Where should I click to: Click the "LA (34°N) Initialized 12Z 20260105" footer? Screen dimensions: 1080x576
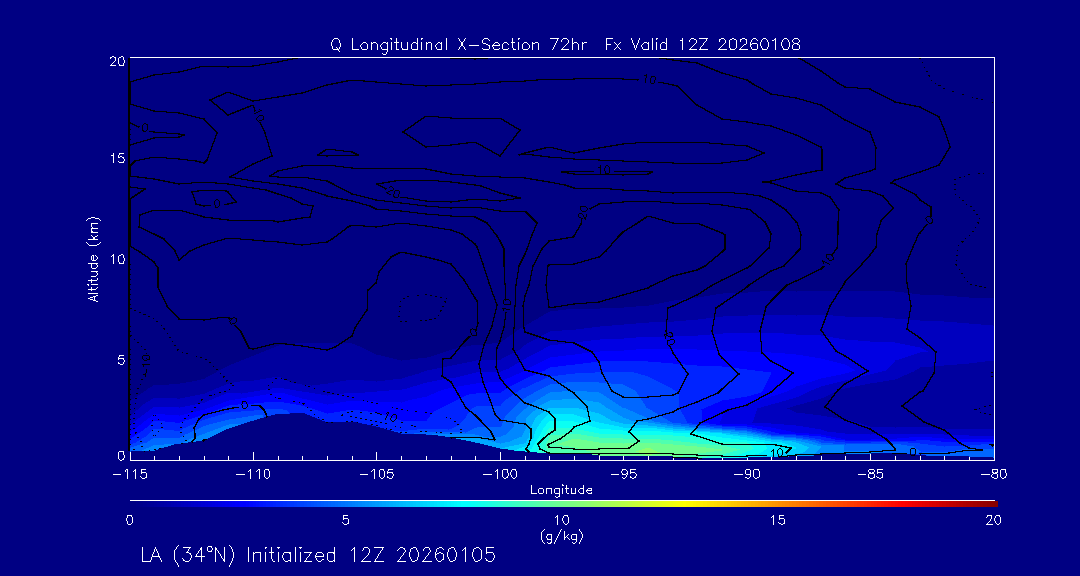pyautogui.click(x=318, y=554)
